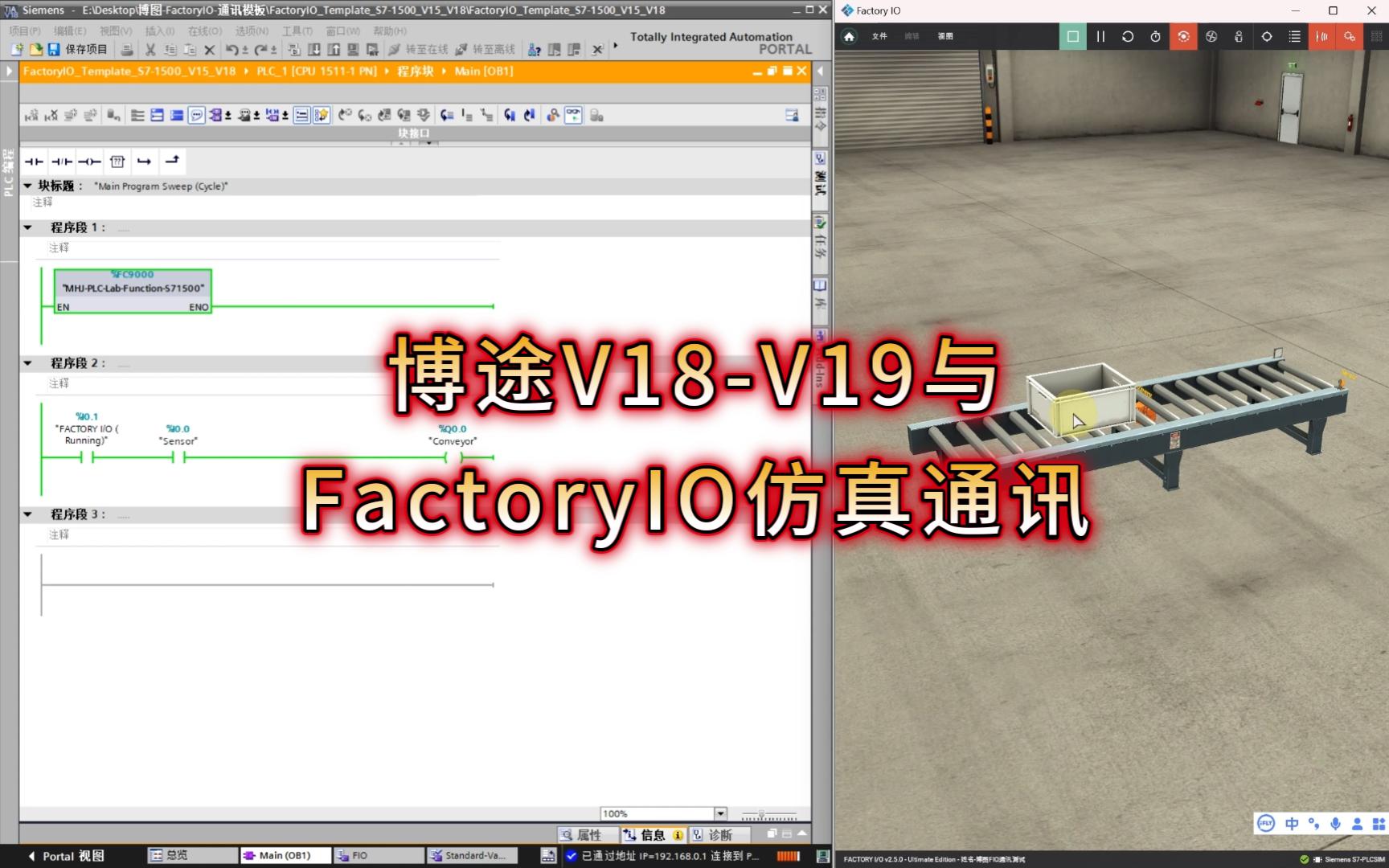
Task: Open the 帮助(H) menu
Action: coord(390,31)
